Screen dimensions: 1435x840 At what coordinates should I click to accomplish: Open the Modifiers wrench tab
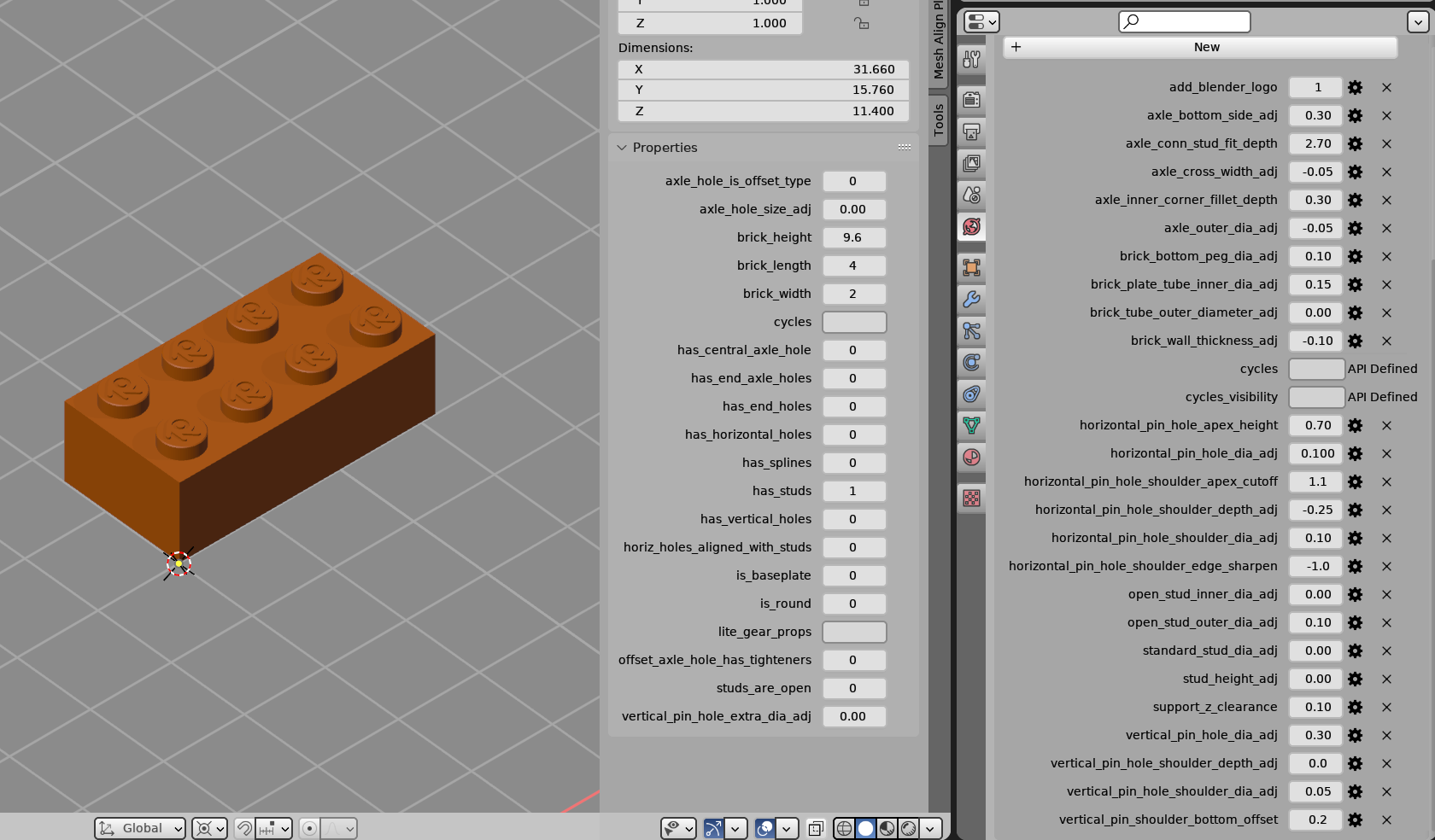pos(971,299)
